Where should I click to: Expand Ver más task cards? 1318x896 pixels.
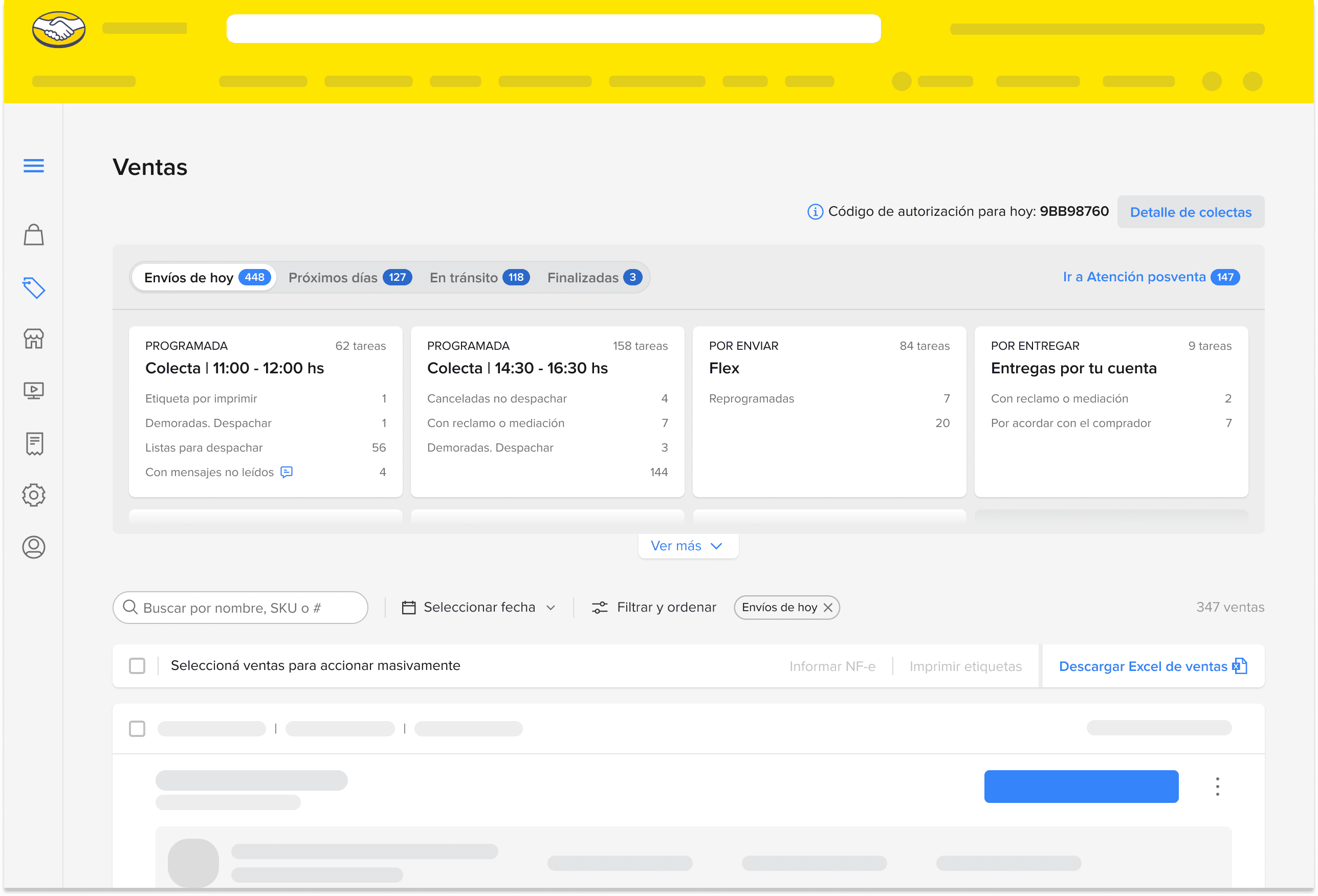point(687,546)
